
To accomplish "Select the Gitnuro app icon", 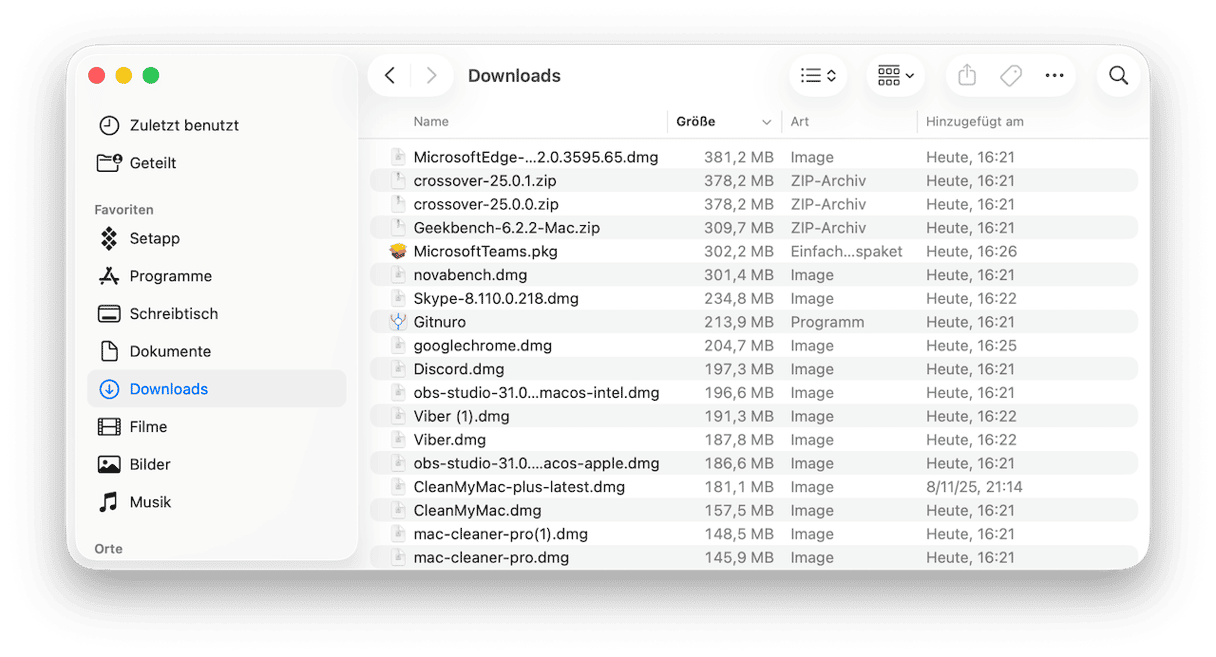I will [399, 322].
